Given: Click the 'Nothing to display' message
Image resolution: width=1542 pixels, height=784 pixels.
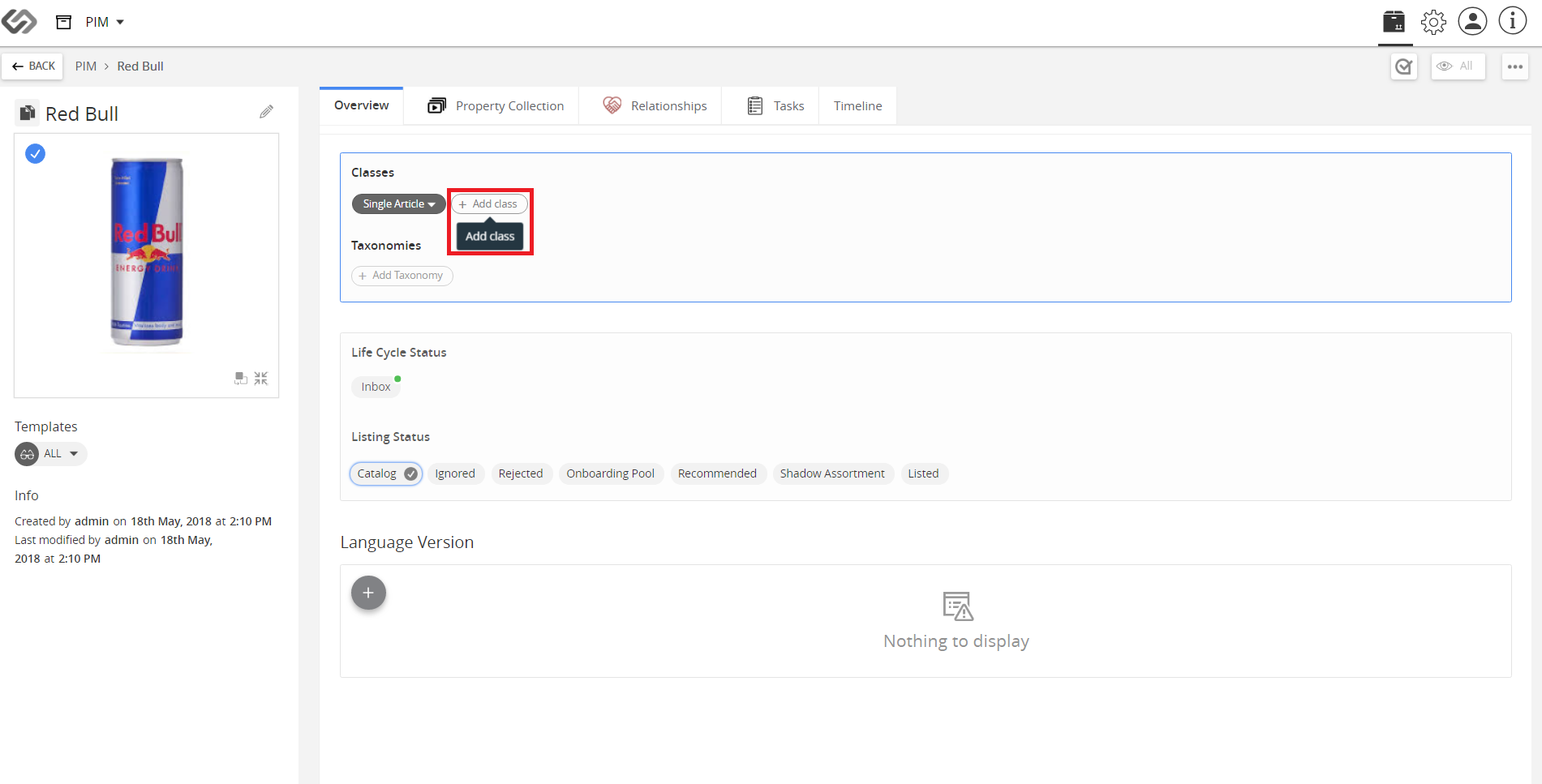Looking at the screenshot, I should coord(956,641).
